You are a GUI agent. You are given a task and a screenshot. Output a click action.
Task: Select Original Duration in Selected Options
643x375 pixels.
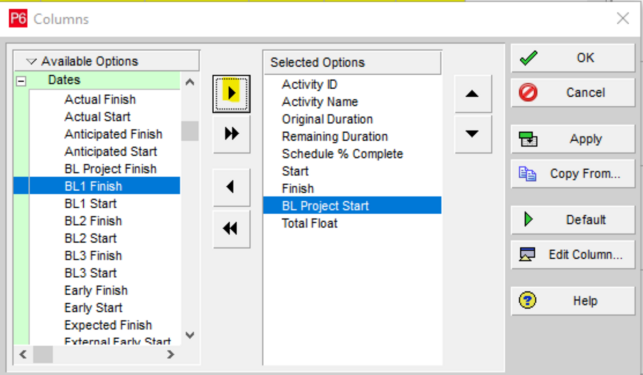tap(327, 119)
